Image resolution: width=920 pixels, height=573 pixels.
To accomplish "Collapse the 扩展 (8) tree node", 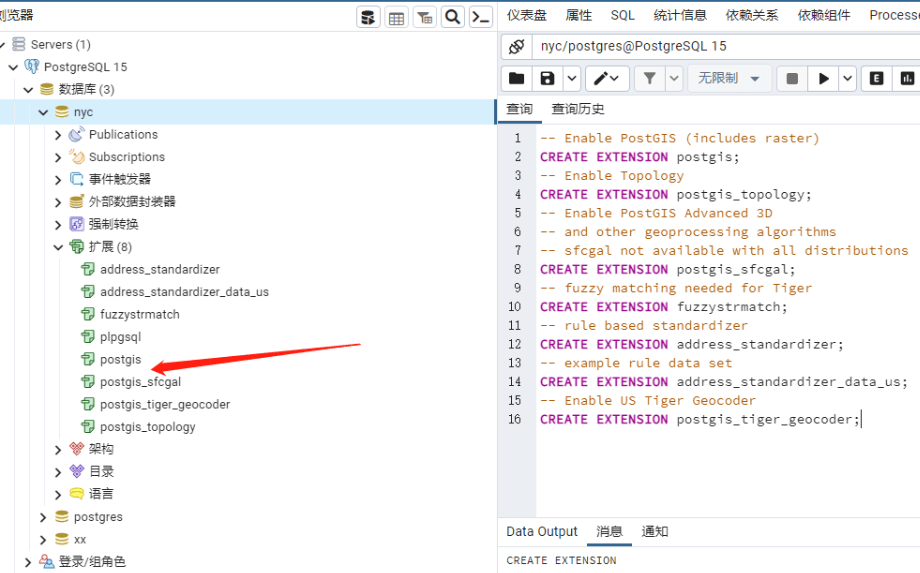I will 59,247.
